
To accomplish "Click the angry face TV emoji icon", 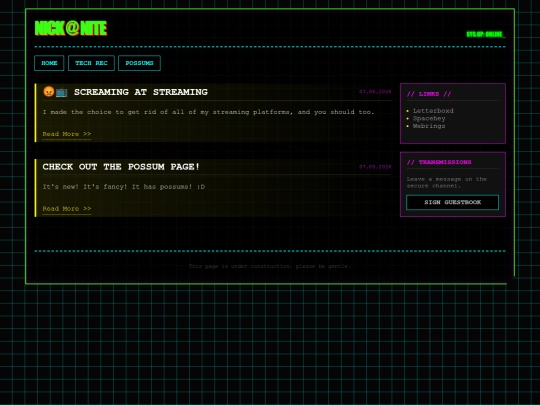I will (55, 92).
